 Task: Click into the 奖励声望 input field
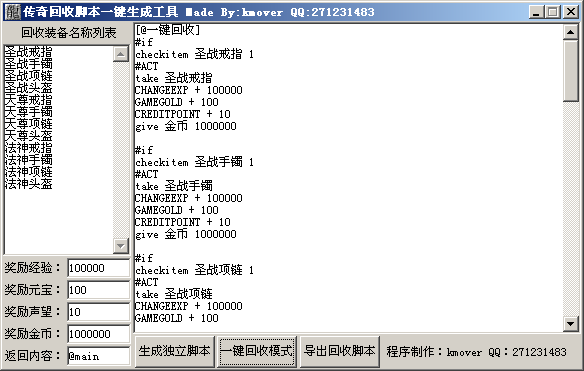(99, 312)
